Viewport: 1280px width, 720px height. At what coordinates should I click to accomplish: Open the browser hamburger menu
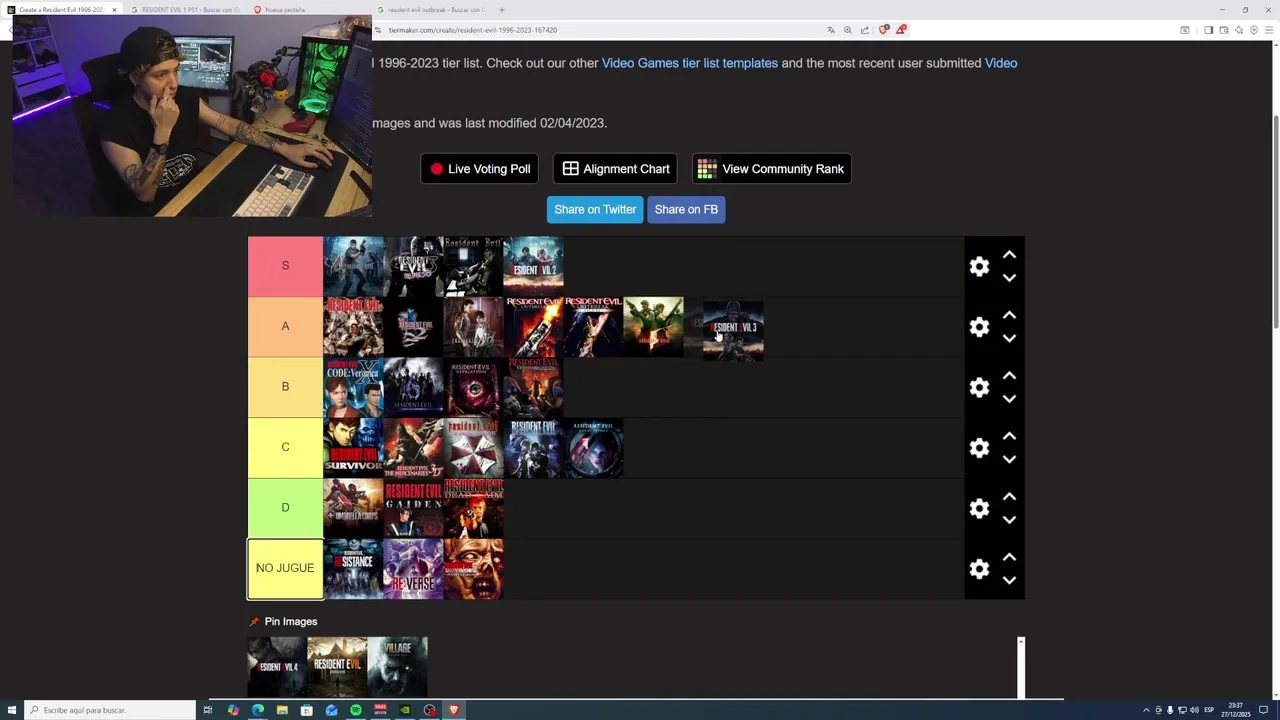(x=1270, y=30)
